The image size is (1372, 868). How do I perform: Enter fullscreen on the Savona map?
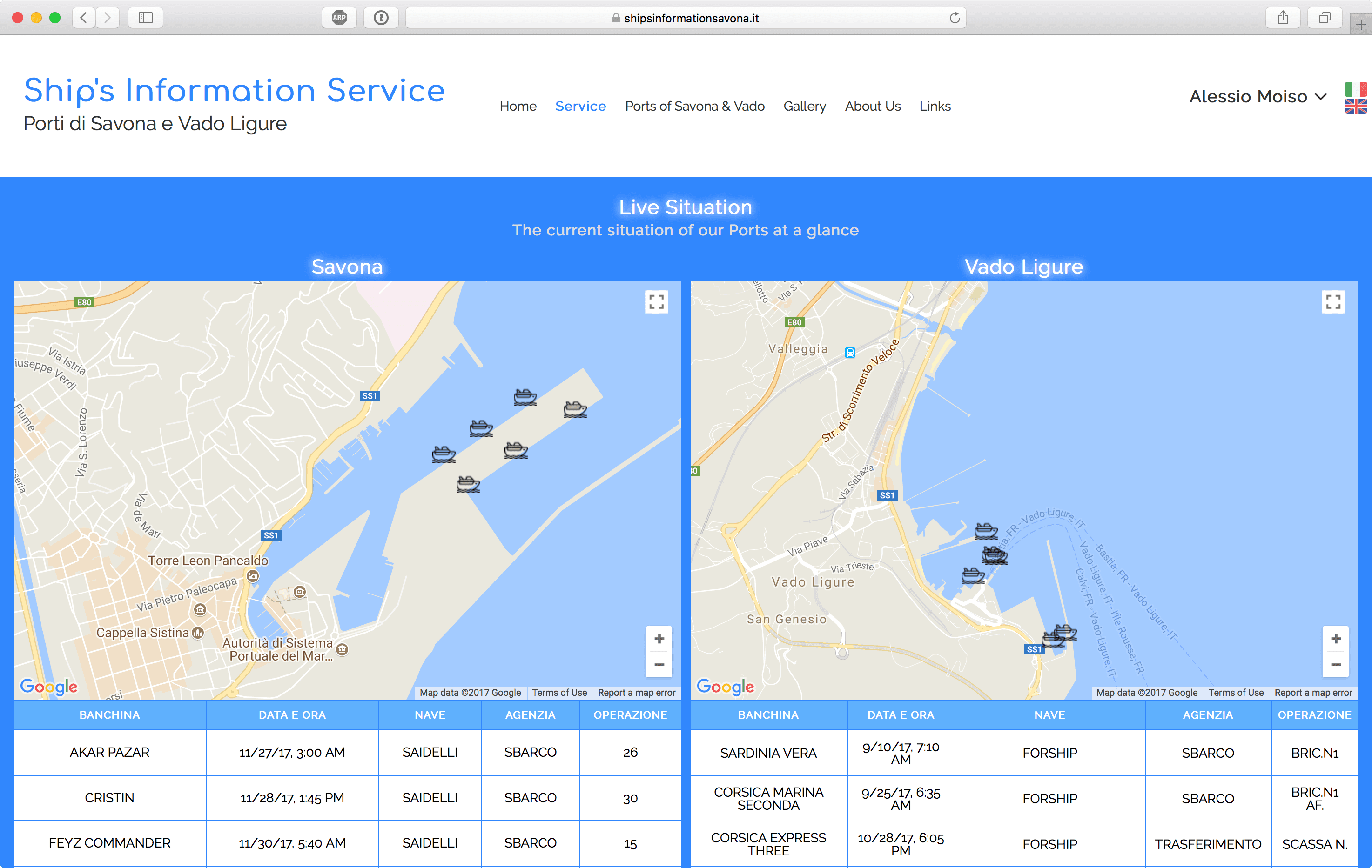[x=657, y=302]
